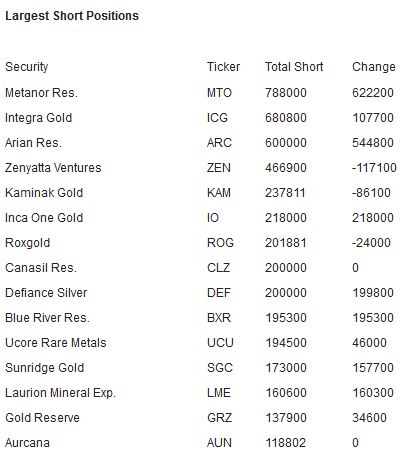Screen dimensions: 406x457
Task: Select the Aurcana security name
Action: 27,443
